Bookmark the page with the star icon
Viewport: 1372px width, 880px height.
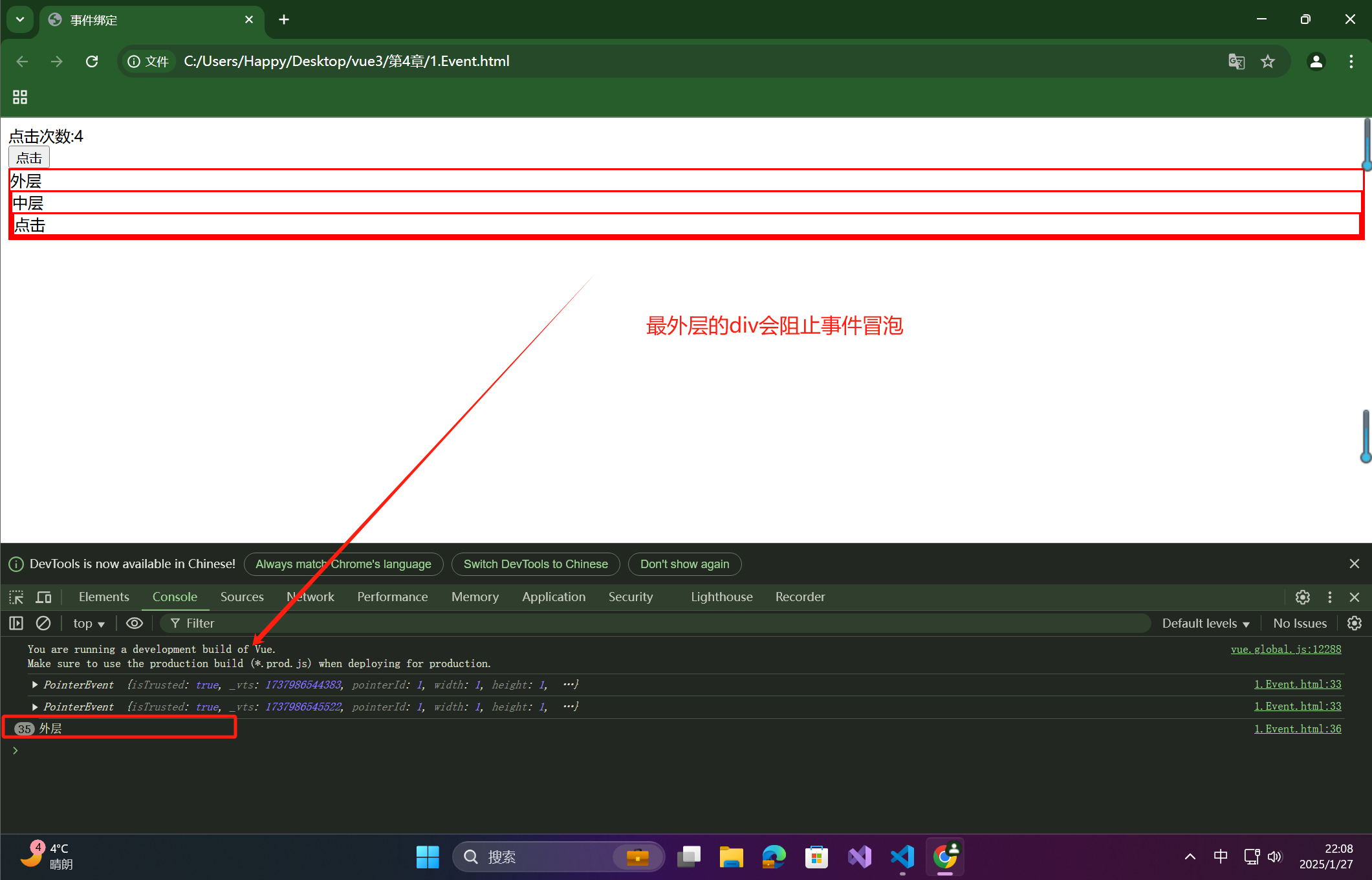[1267, 61]
